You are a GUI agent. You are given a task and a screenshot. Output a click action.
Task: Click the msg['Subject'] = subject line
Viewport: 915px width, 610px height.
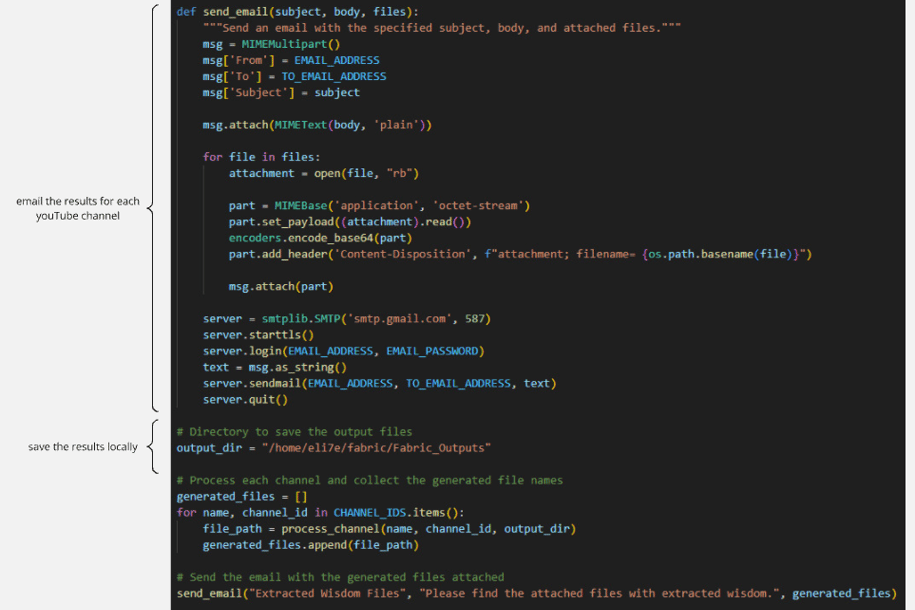click(x=281, y=93)
